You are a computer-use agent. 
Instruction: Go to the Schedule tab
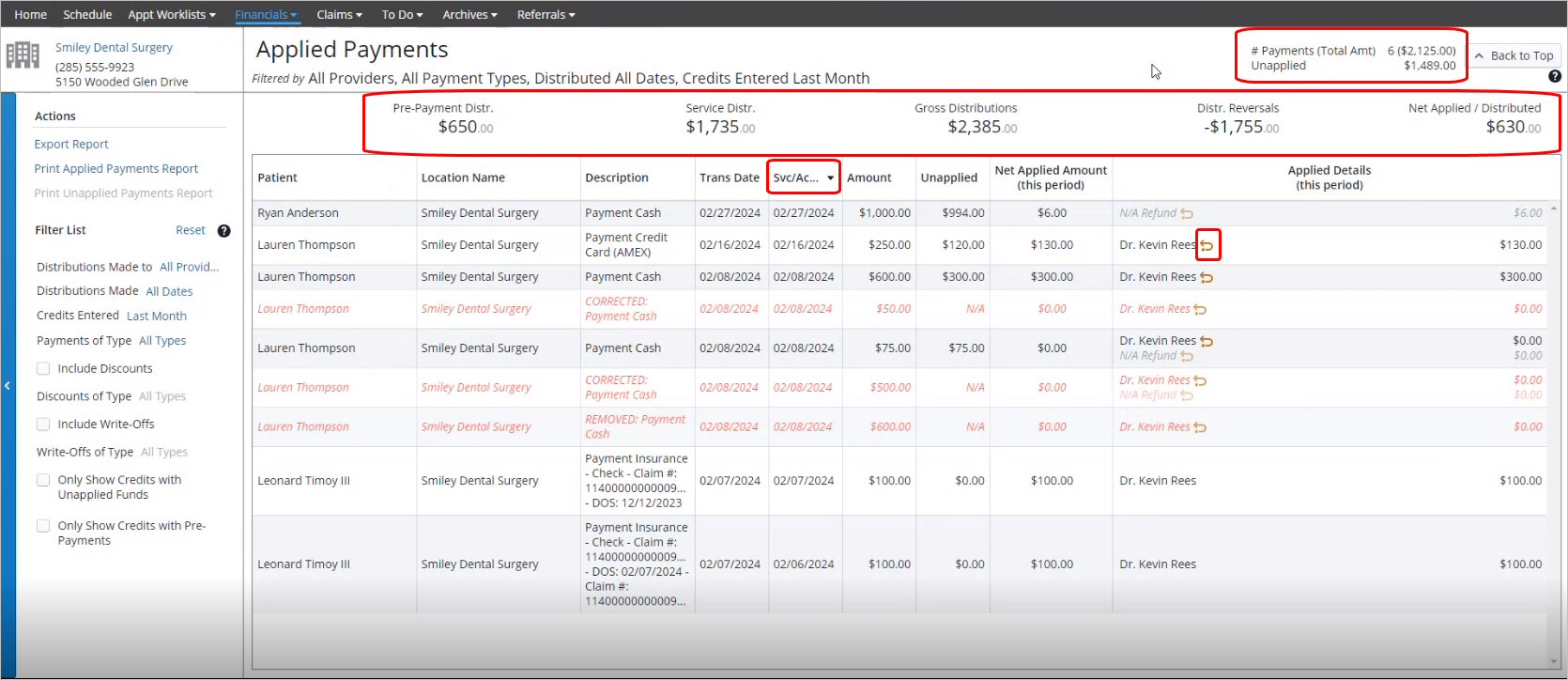click(x=87, y=15)
